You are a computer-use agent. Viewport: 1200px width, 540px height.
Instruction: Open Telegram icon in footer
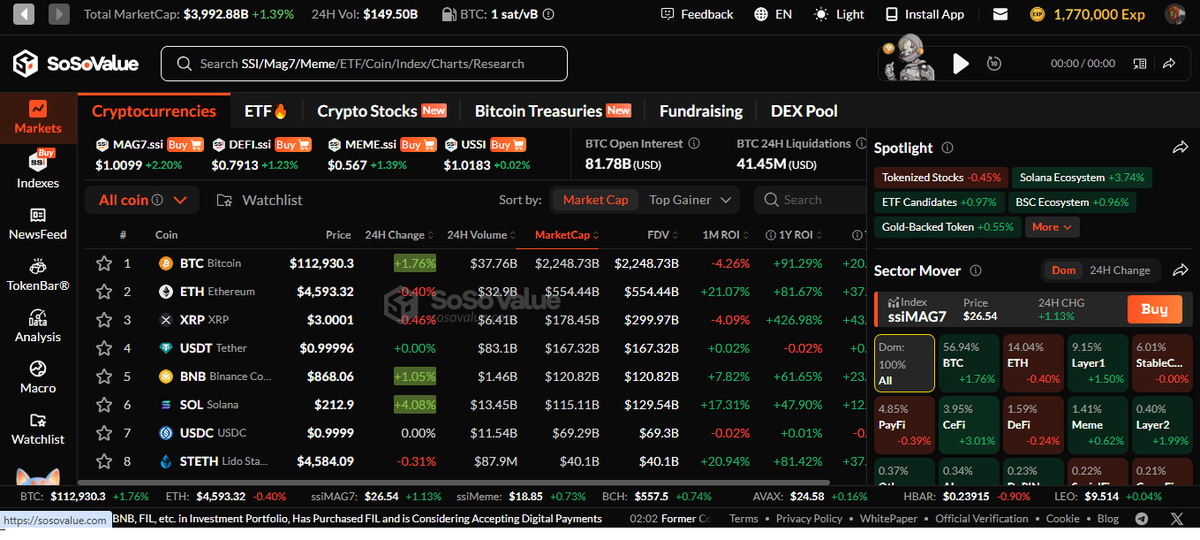click(1143, 519)
